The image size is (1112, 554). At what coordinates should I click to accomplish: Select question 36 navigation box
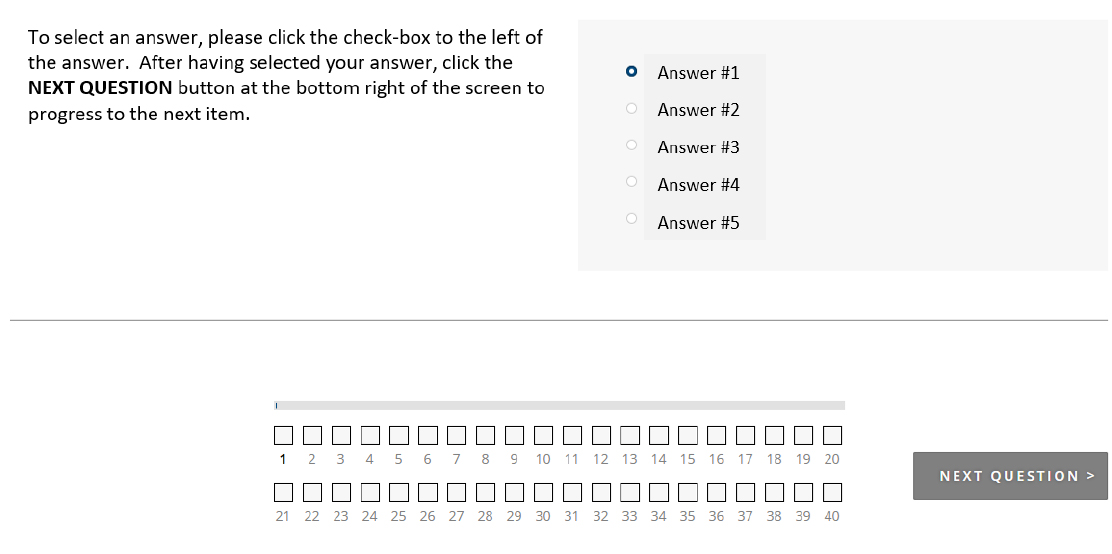(x=717, y=492)
